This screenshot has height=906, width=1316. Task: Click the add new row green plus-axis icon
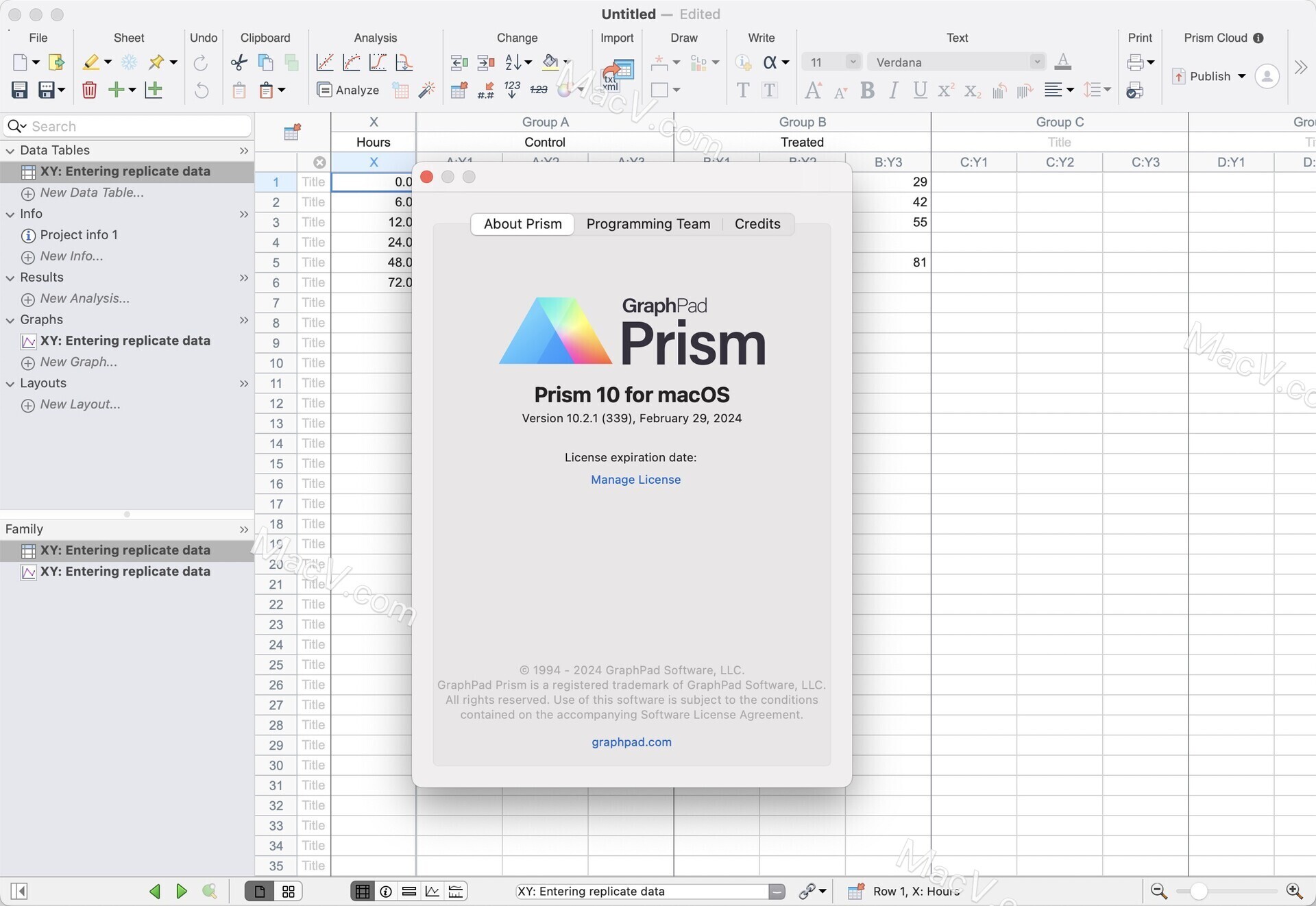154,90
